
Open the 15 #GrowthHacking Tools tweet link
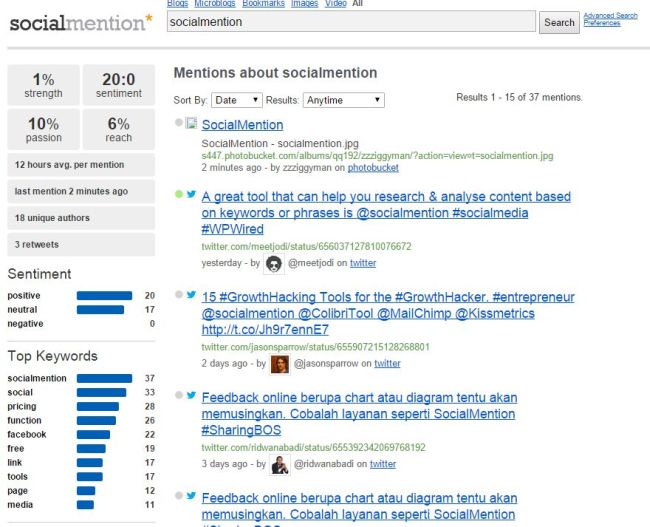[388, 313]
